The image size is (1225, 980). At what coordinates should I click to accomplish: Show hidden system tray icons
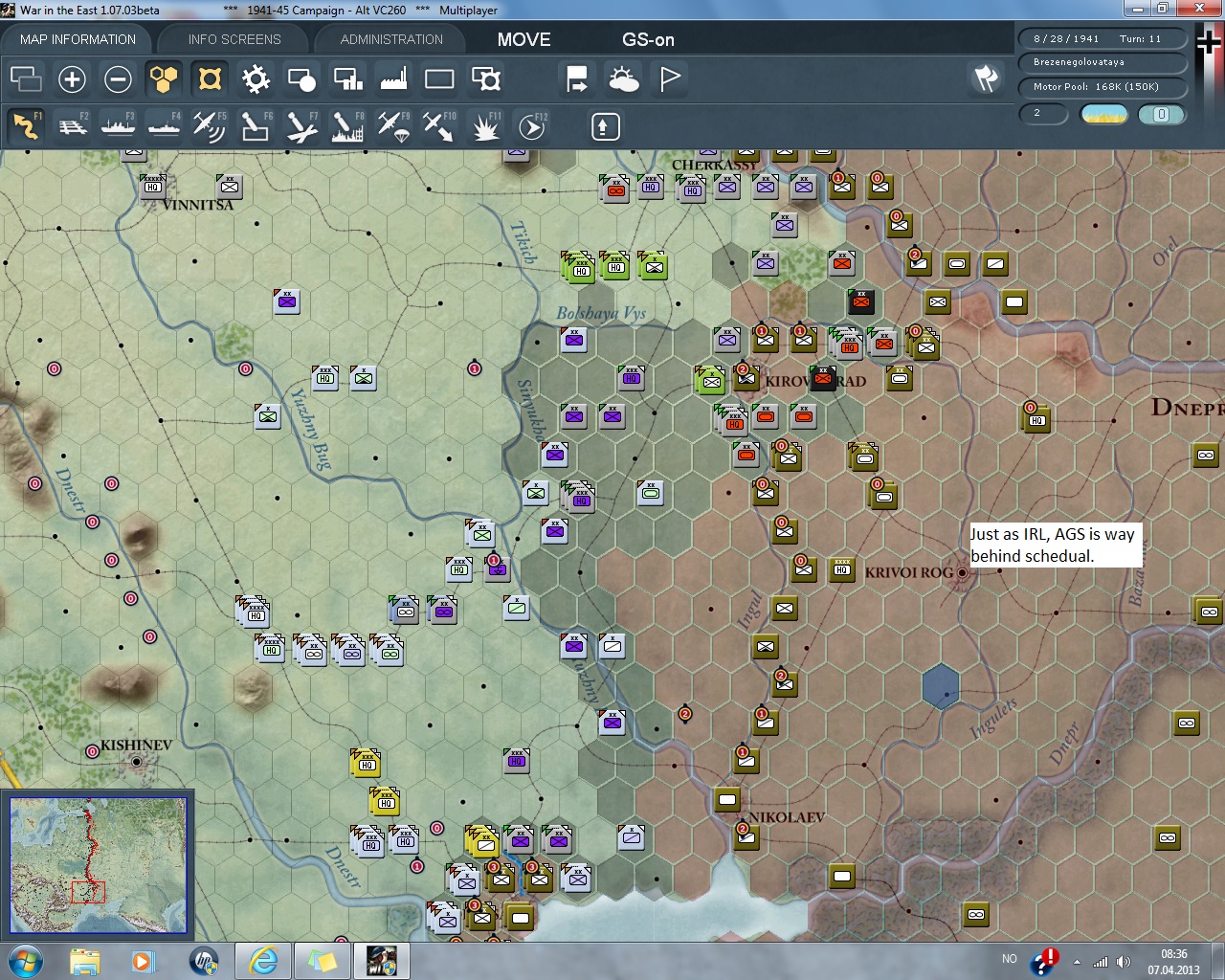click(x=1078, y=962)
